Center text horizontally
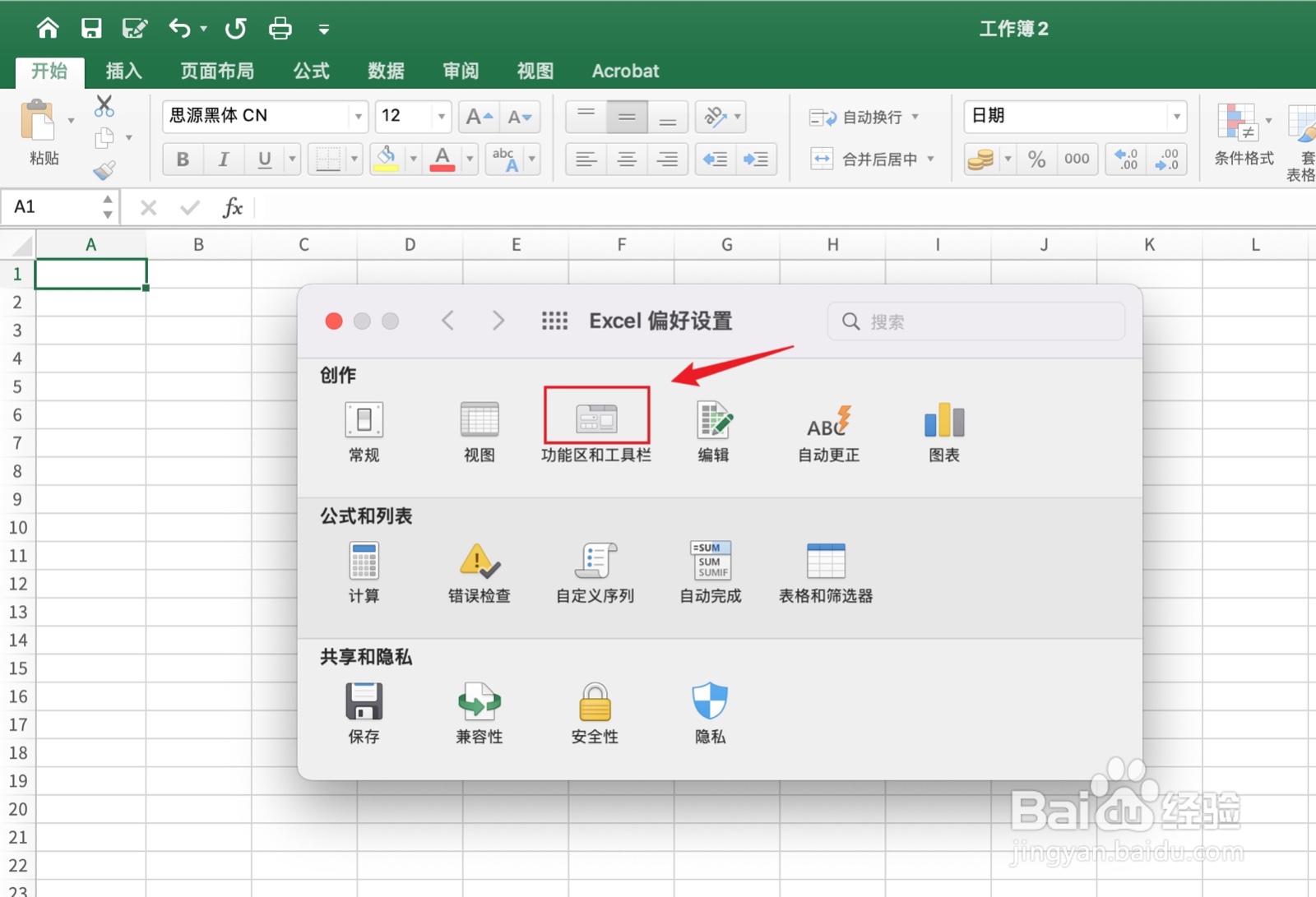 click(x=627, y=160)
